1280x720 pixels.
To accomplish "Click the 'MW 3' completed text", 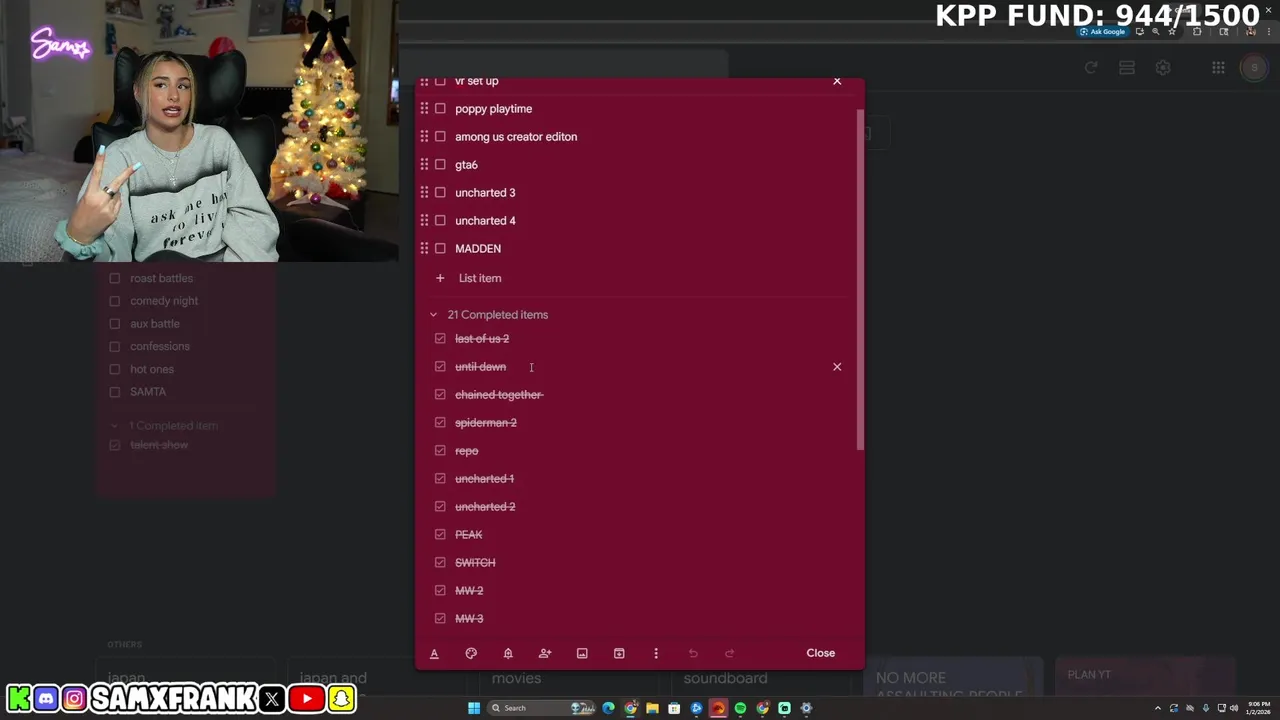I will pyautogui.click(x=469, y=619).
